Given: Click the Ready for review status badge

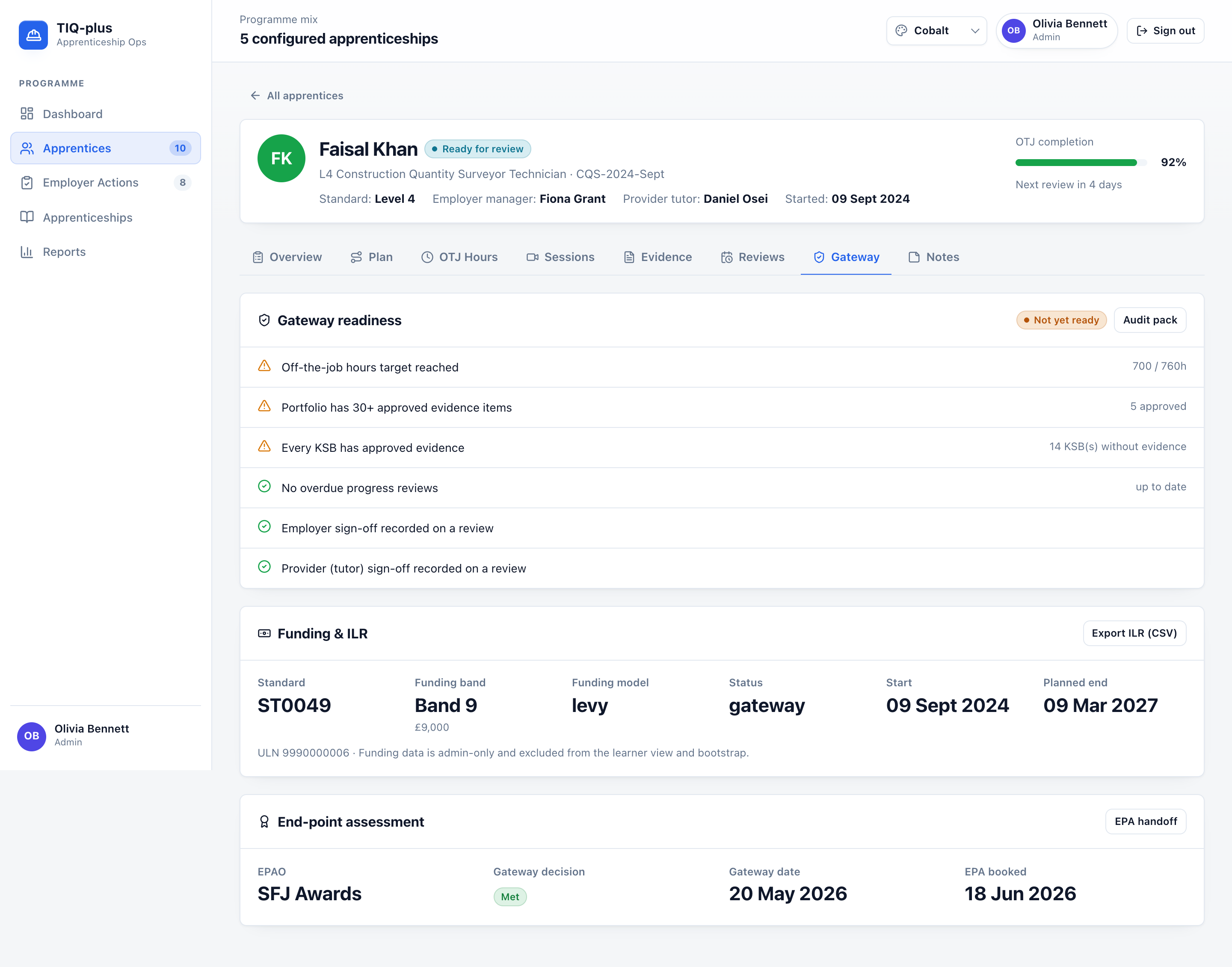Looking at the screenshot, I should point(478,149).
